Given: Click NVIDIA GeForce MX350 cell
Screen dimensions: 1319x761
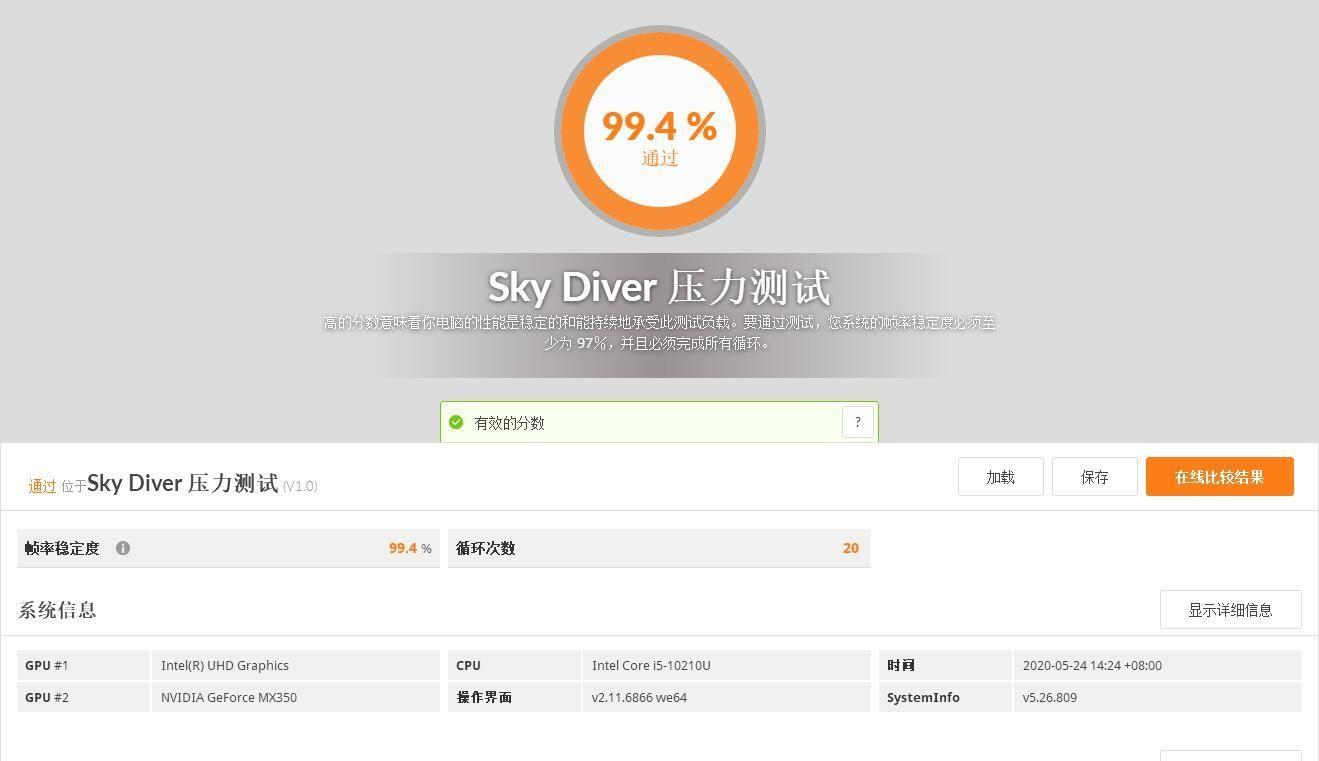Looking at the screenshot, I should coord(295,697).
